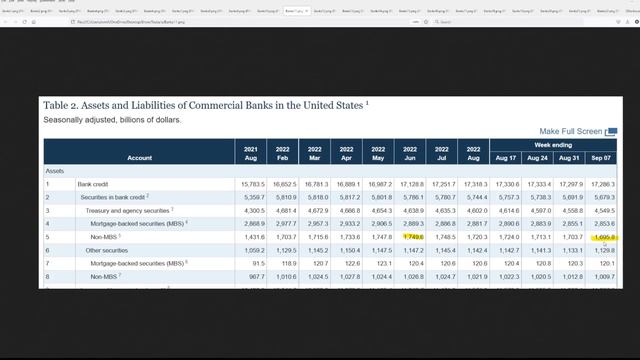Viewport: 640px width, 360px height.
Task: Click the browser forward arrow
Action: tap(15, 22)
